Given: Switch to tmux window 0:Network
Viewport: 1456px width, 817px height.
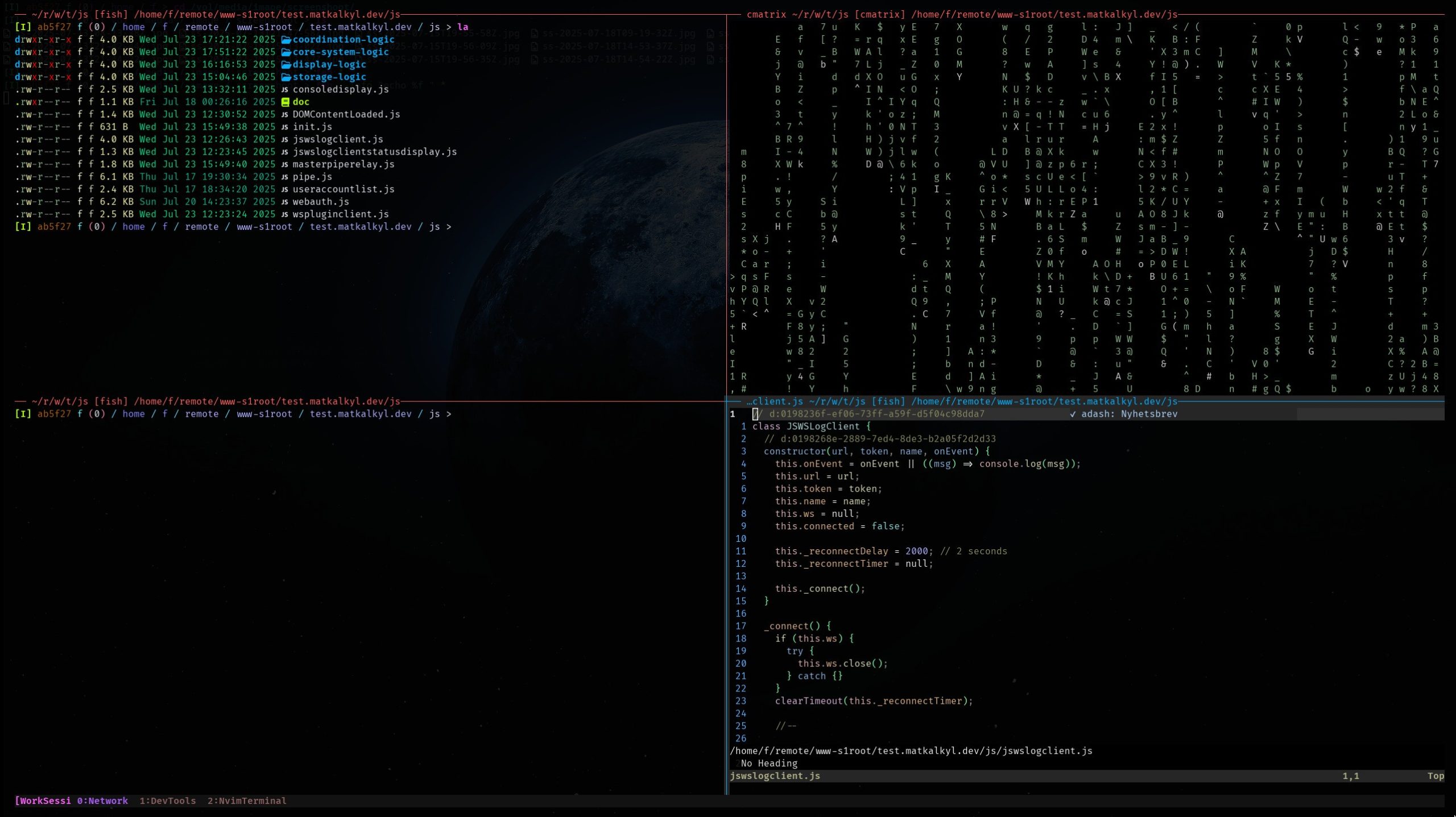Looking at the screenshot, I should coord(102,801).
